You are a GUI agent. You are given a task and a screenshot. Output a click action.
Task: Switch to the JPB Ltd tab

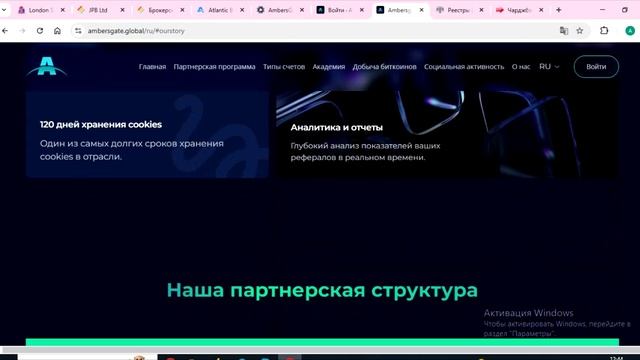[x=100, y=10]
